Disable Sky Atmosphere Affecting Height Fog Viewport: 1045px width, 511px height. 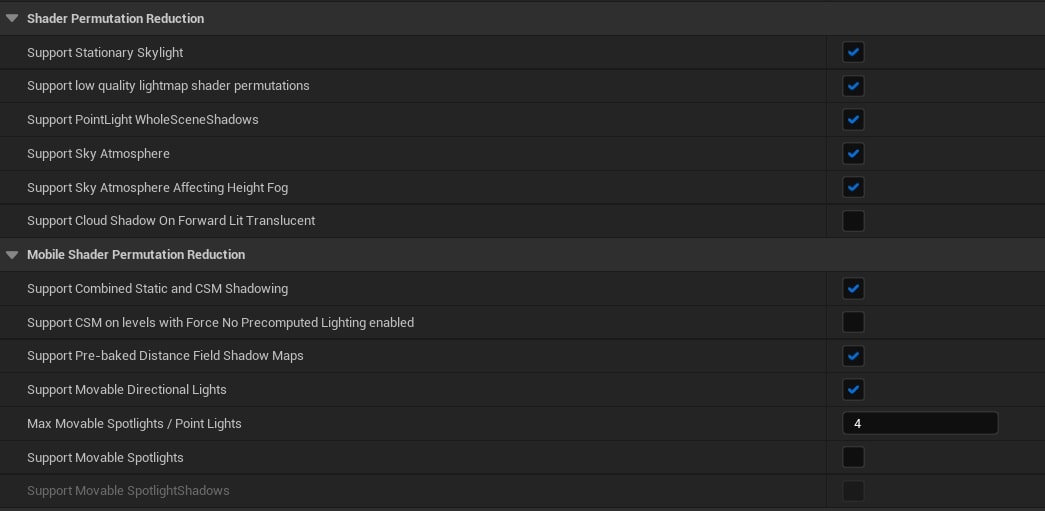pyautogui.click(x=853, y=187)
